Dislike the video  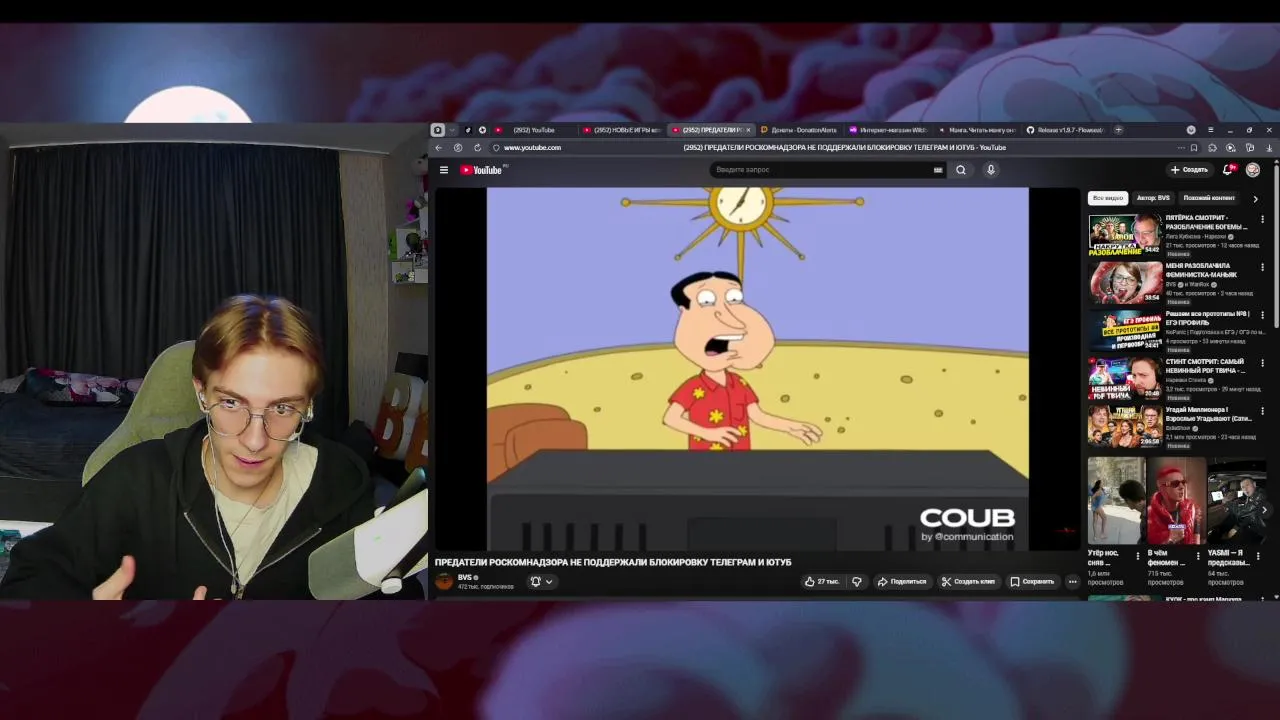coord(857,581)
